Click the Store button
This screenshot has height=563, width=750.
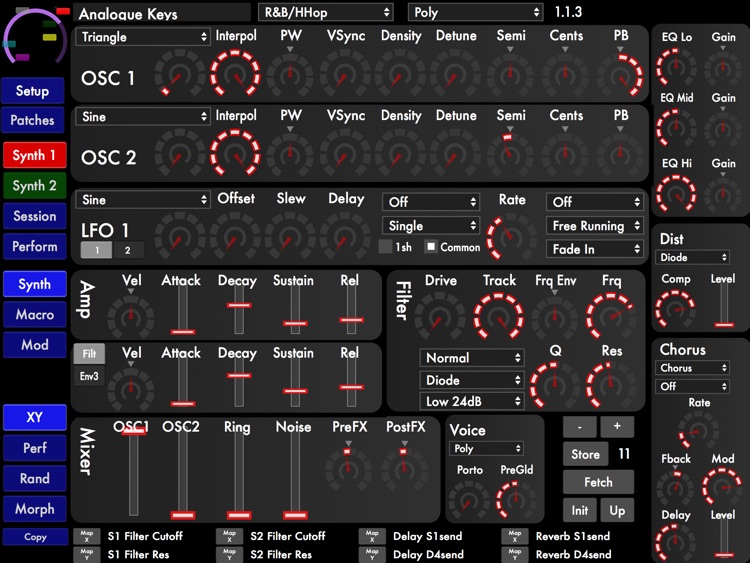585,454
